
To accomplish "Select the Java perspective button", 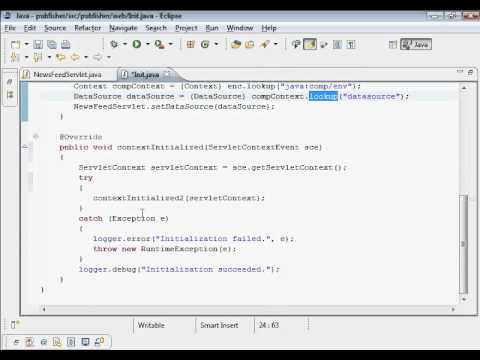I will point(416,44).
